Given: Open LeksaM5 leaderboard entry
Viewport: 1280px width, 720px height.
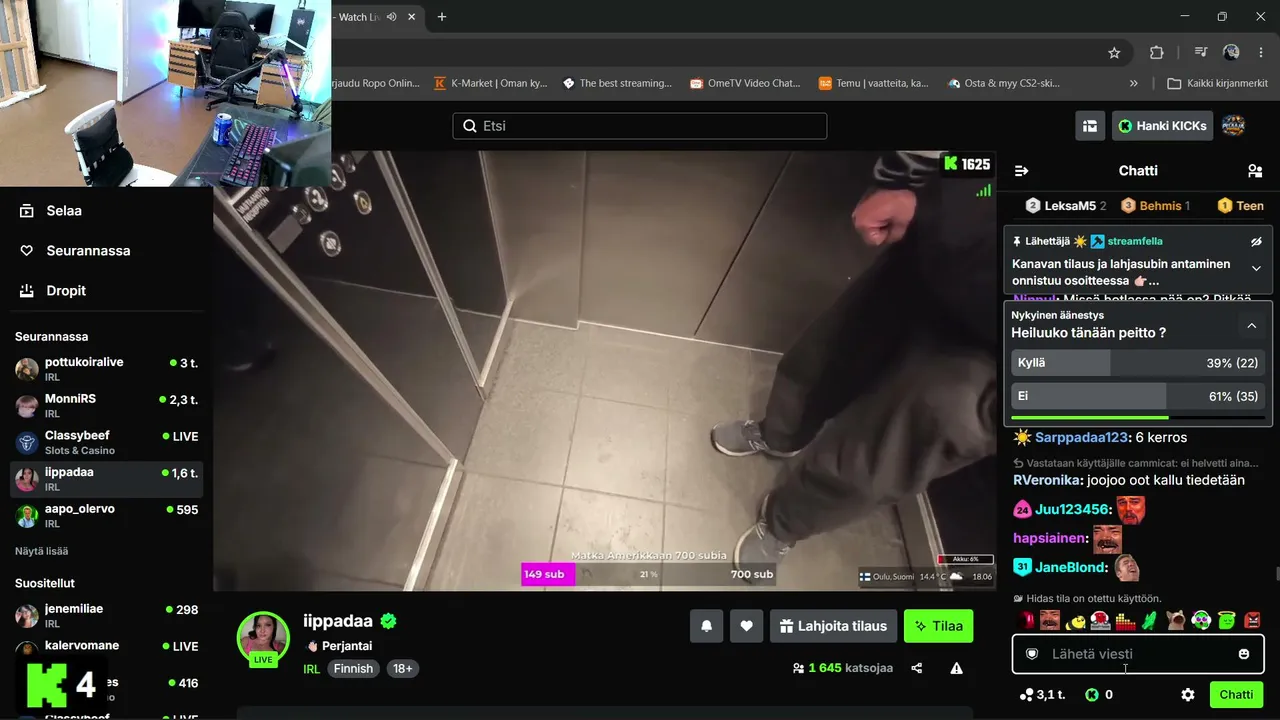Looking at the screenshot, I should coord(1066,206).
